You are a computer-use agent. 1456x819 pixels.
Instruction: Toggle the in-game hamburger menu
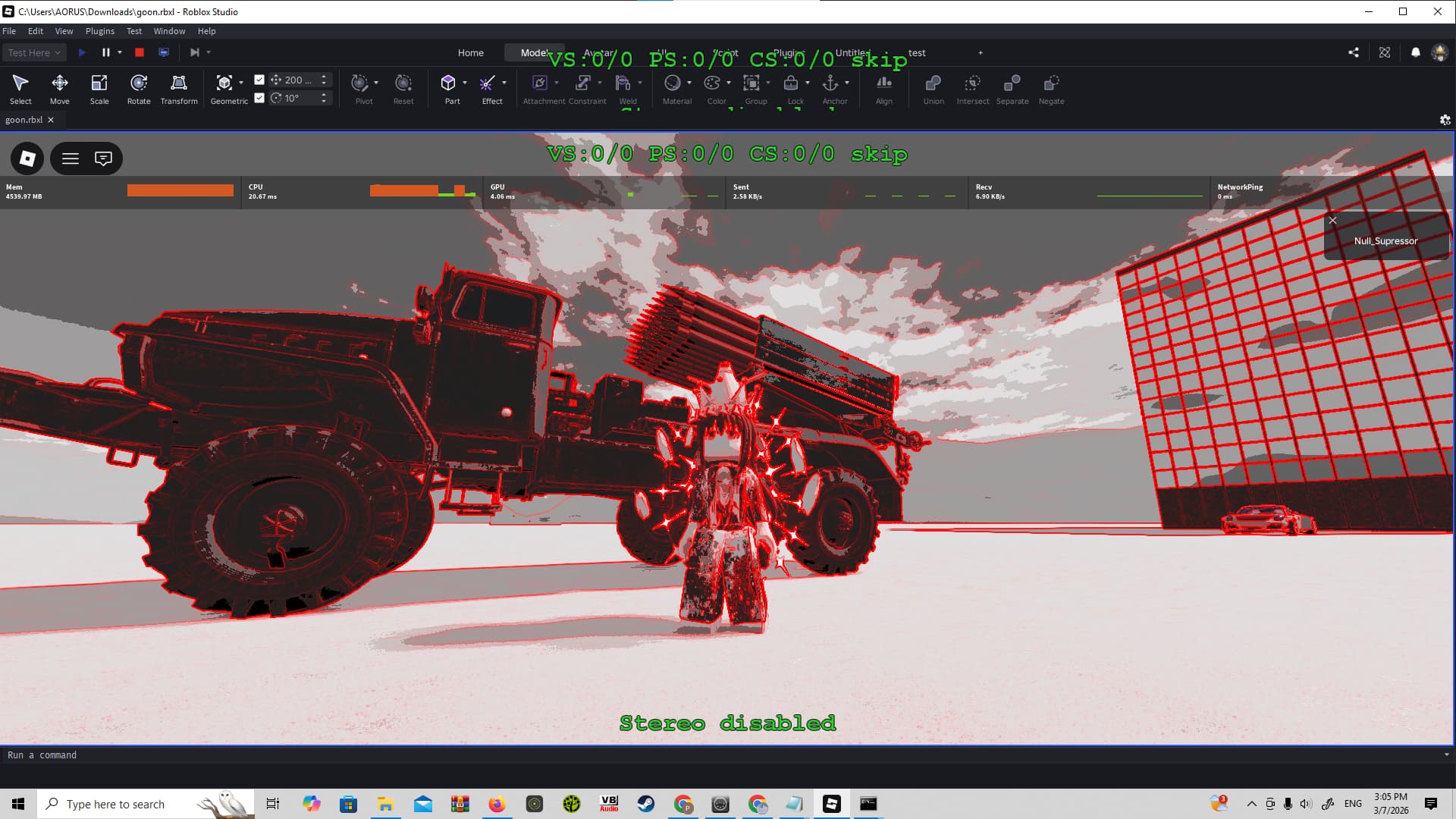pyautogui.click(x=71, y=158)
